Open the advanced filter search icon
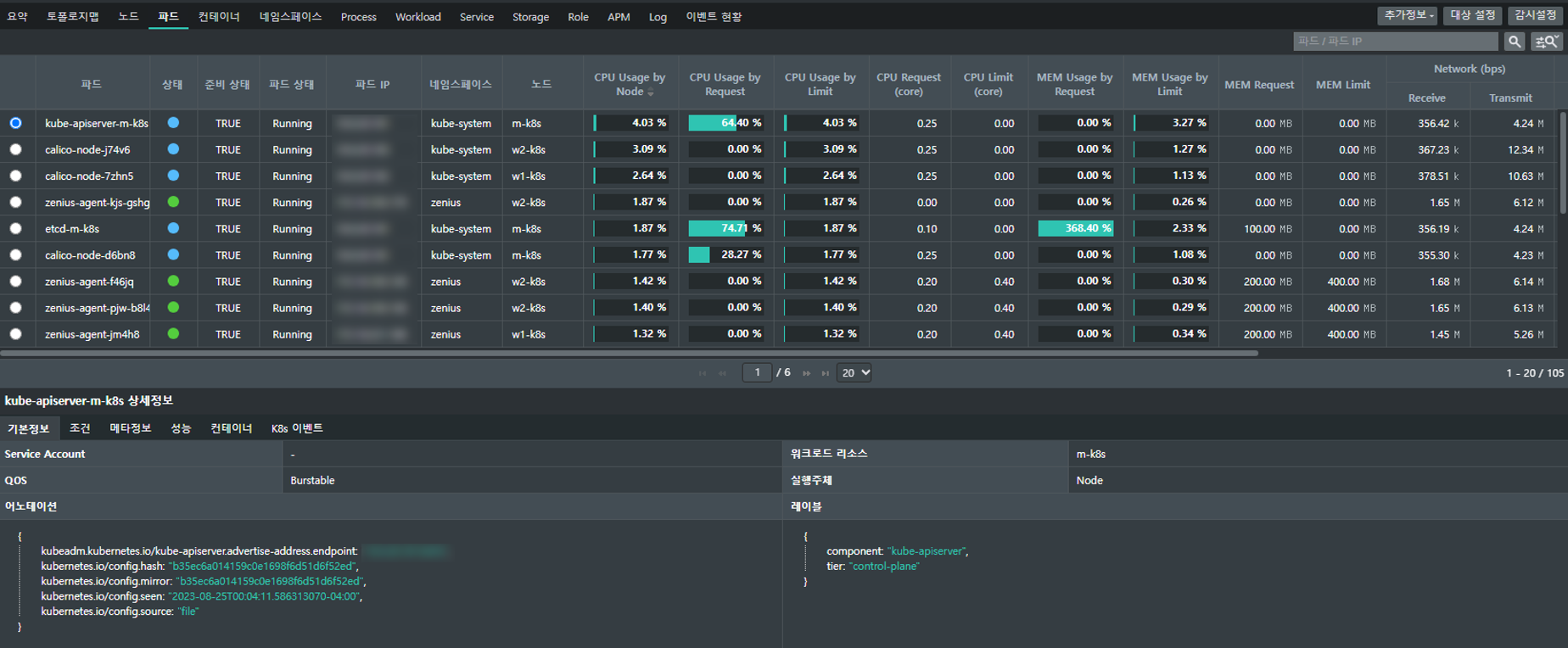This screenshot has width=1568, height=648. [1547, 41]
